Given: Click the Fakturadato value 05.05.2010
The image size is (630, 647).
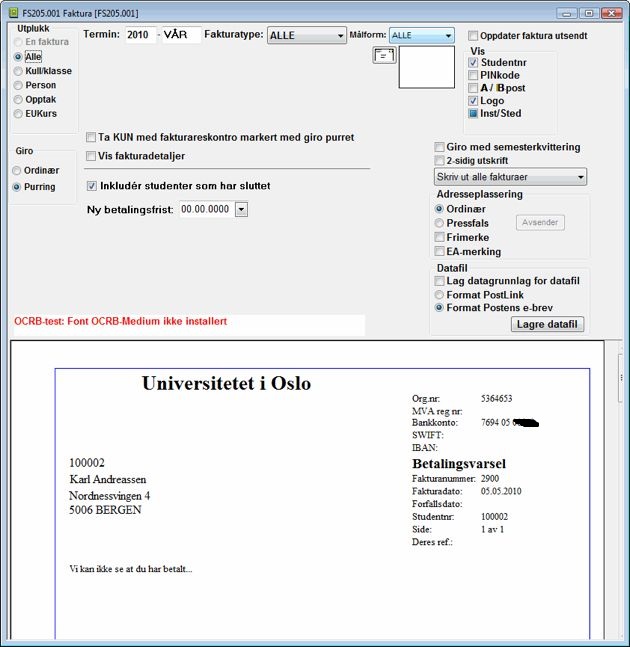Looking at the screenshot, I should point(501,491).
